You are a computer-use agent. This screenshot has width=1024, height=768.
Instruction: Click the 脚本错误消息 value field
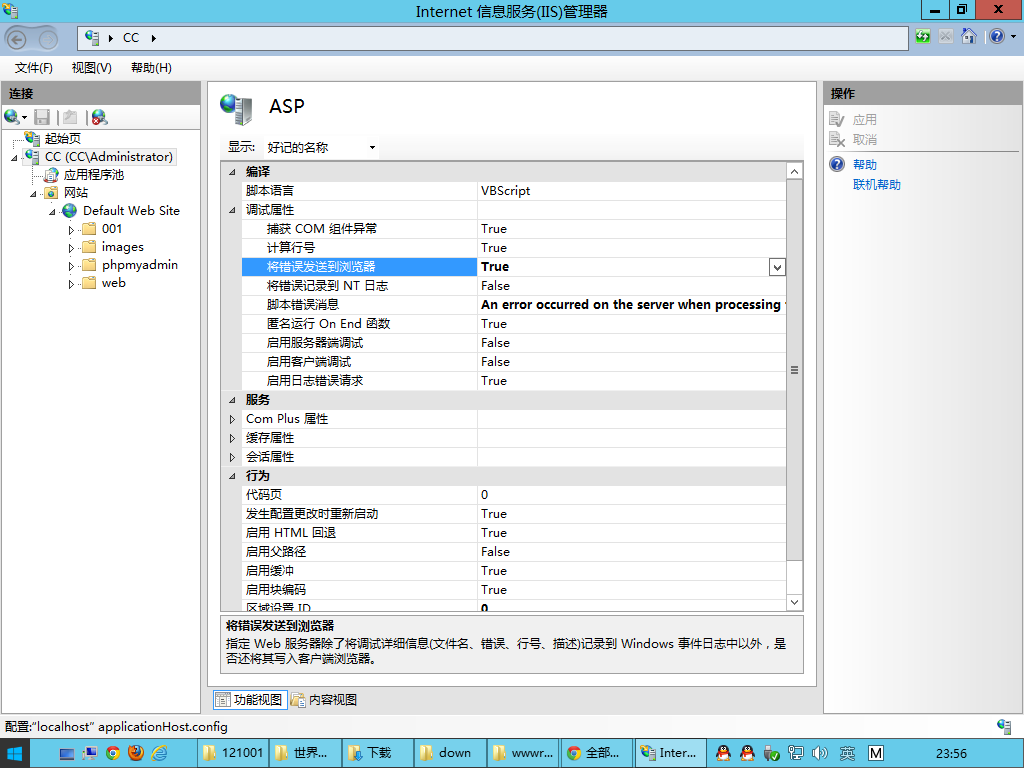click(x=632, y=305)
